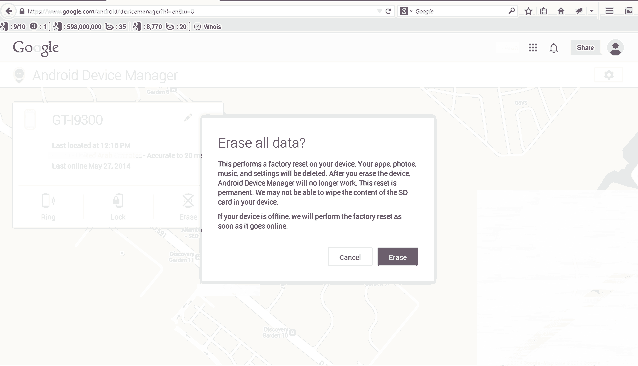Image resolution: width=638 pixels, height=366 pixels.
Task: Click the pencil rename device icon
Action: [188, 118]
